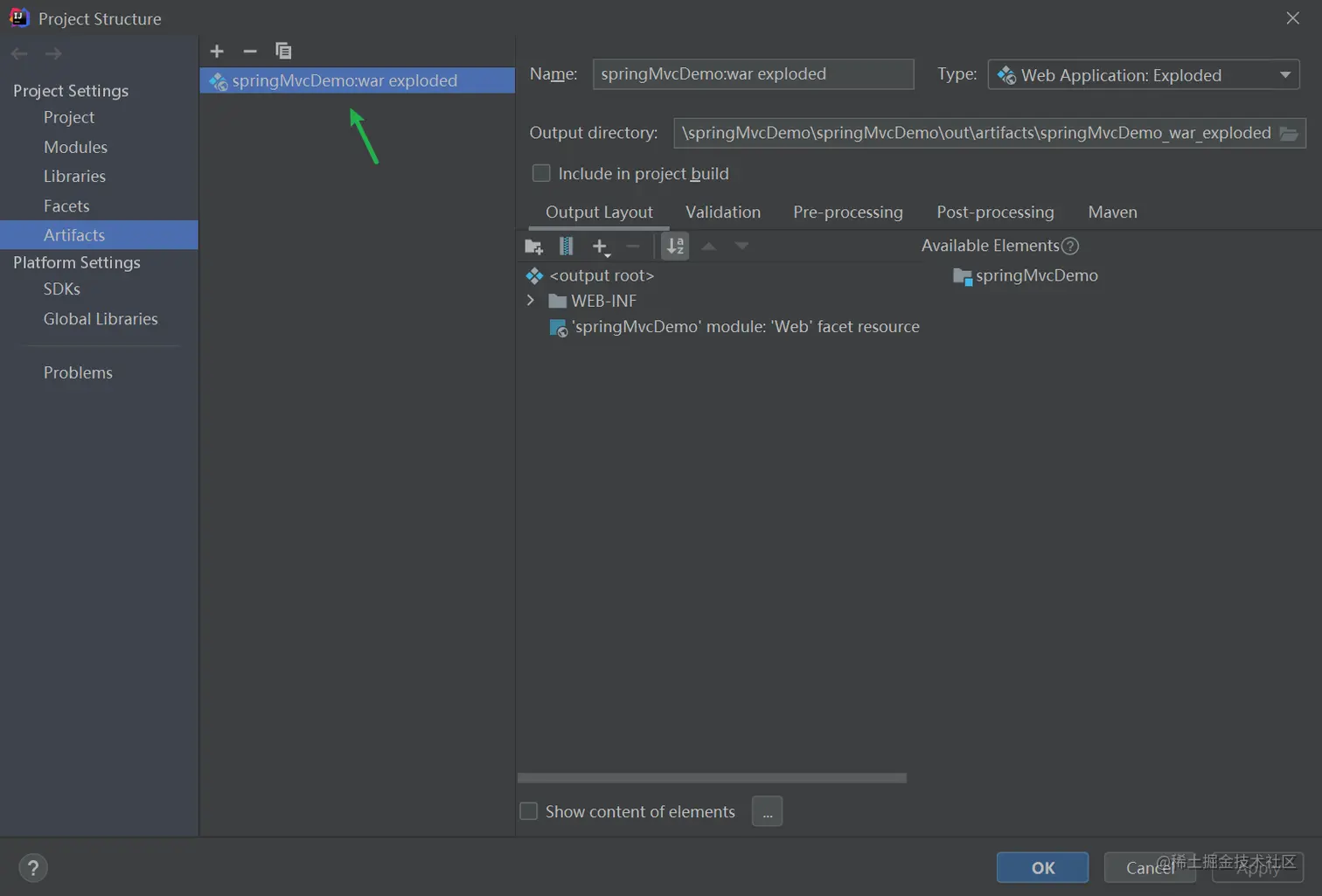This screenshot has width=1322, height=896.
Task: Remove the selected artifact with minus icon
Action: pos(250,52)
